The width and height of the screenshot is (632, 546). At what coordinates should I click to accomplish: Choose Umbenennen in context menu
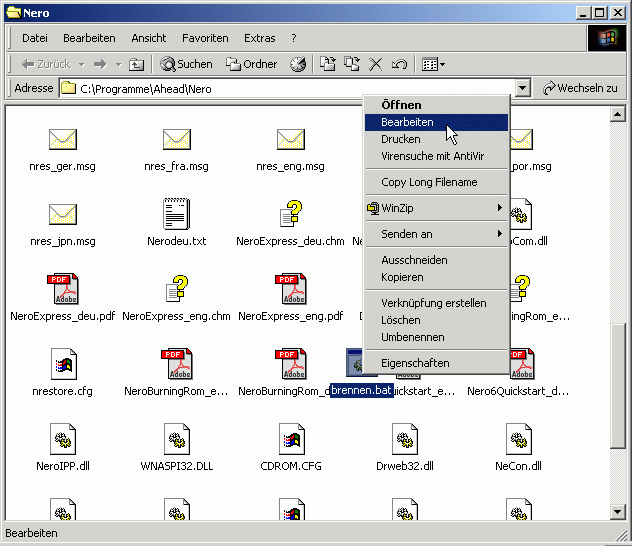pyautogui.click(x=436, y=337)
